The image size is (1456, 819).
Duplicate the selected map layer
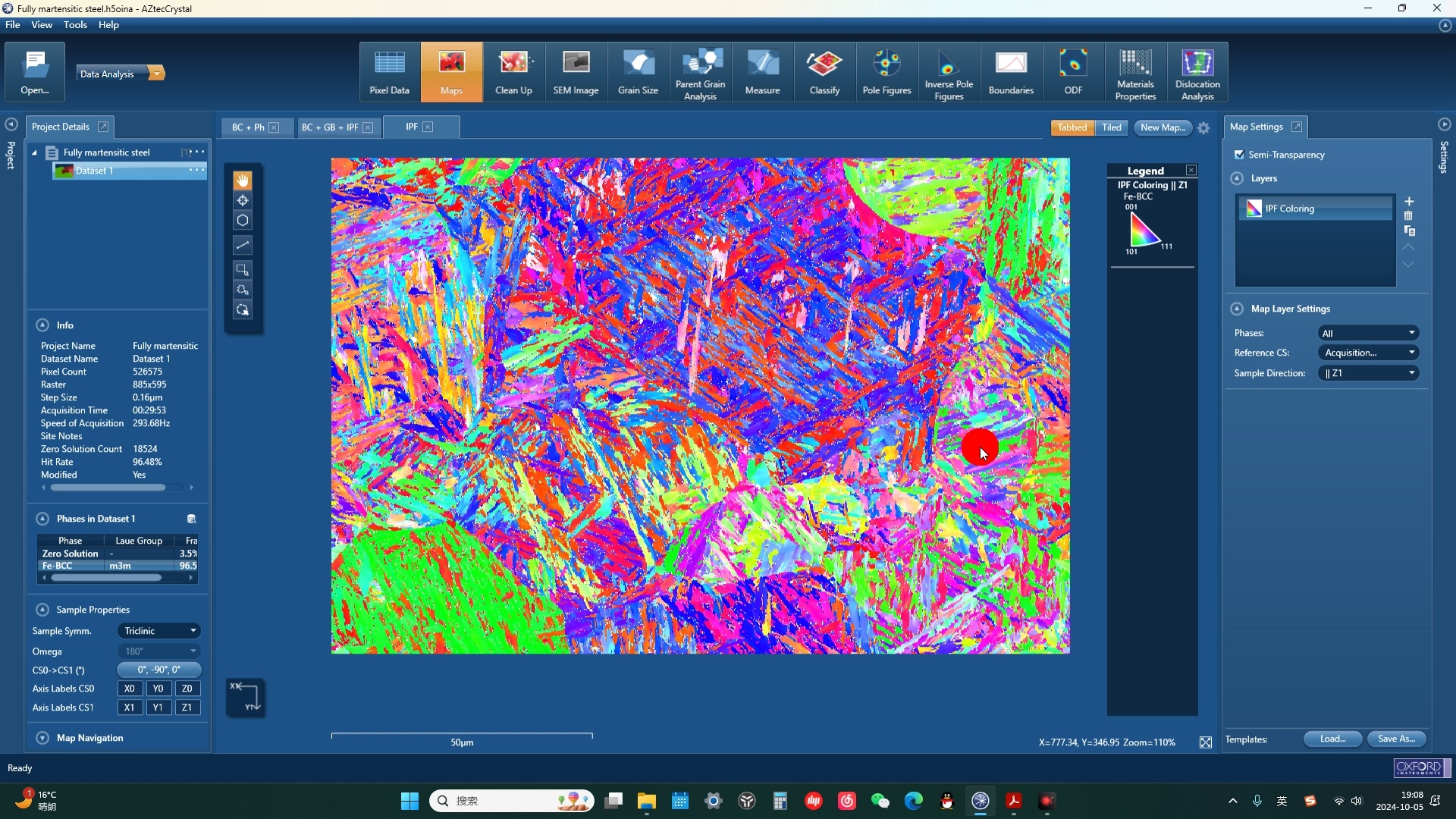1409,231
